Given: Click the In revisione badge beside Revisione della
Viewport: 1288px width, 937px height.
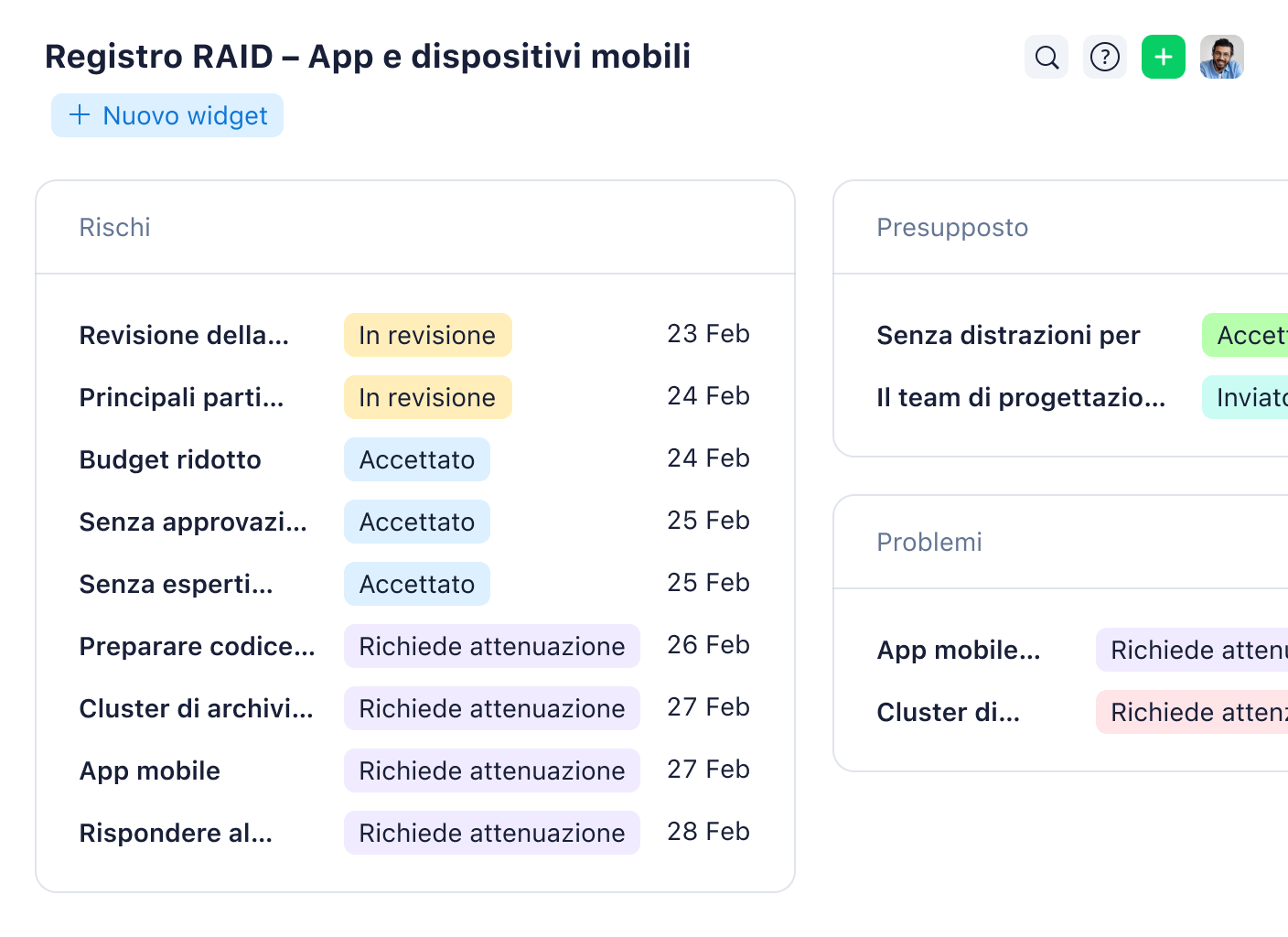Looking at the screenshot, I should click(x=427, y=335).
